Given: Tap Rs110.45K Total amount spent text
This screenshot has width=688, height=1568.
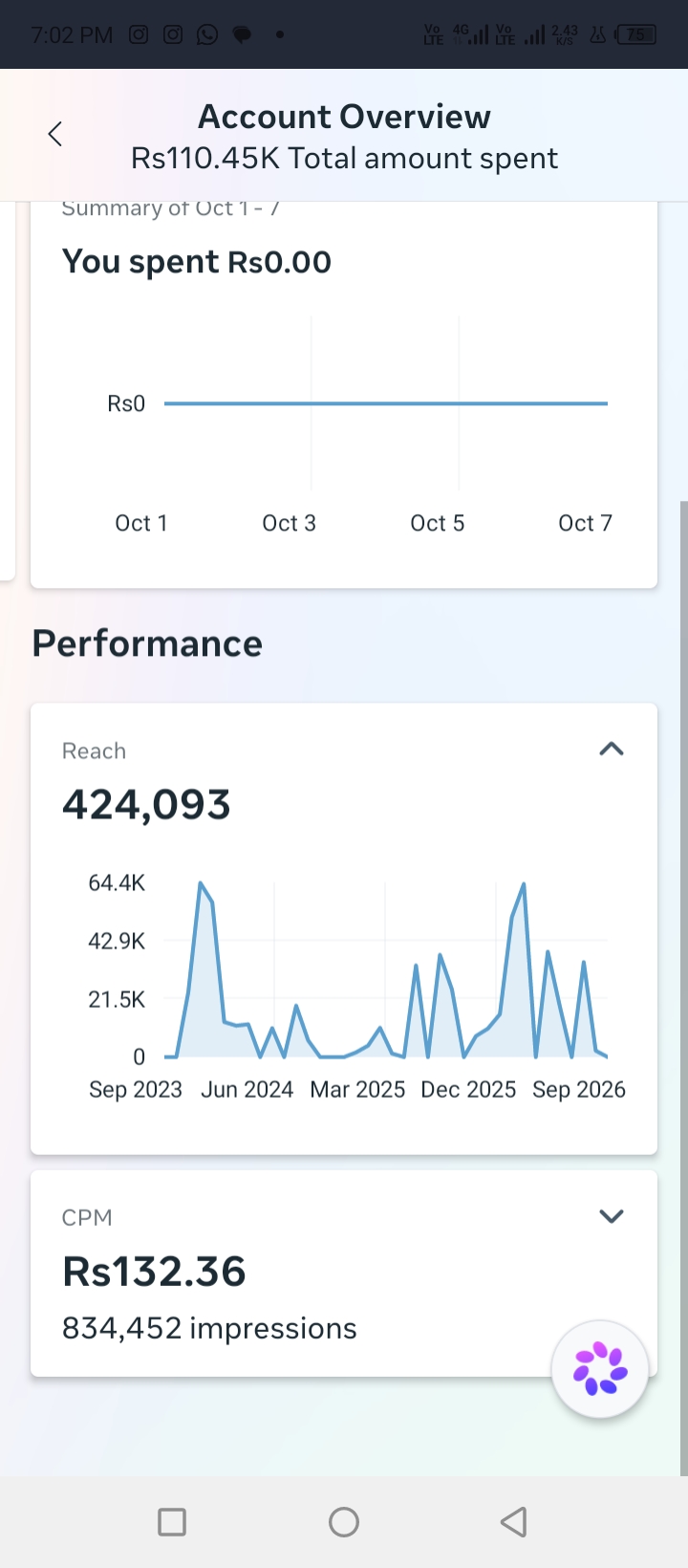Looking at the screenshot, I should [x=344, y=158].
